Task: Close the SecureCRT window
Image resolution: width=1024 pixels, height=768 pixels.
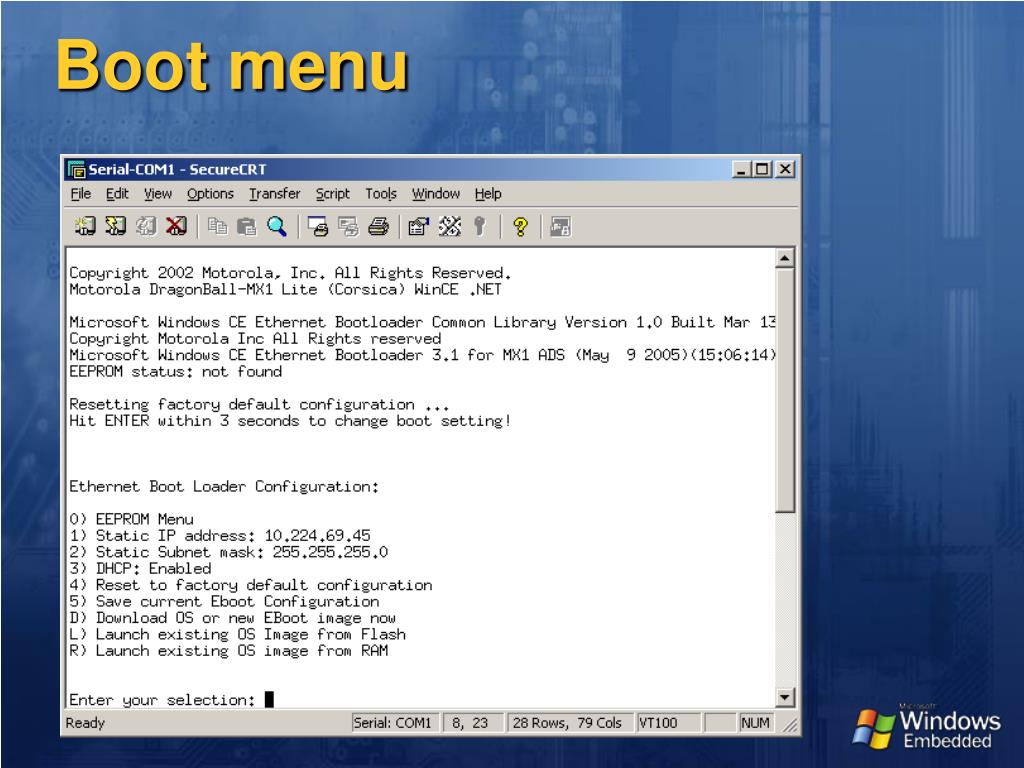Action: (x=786, y=170)
